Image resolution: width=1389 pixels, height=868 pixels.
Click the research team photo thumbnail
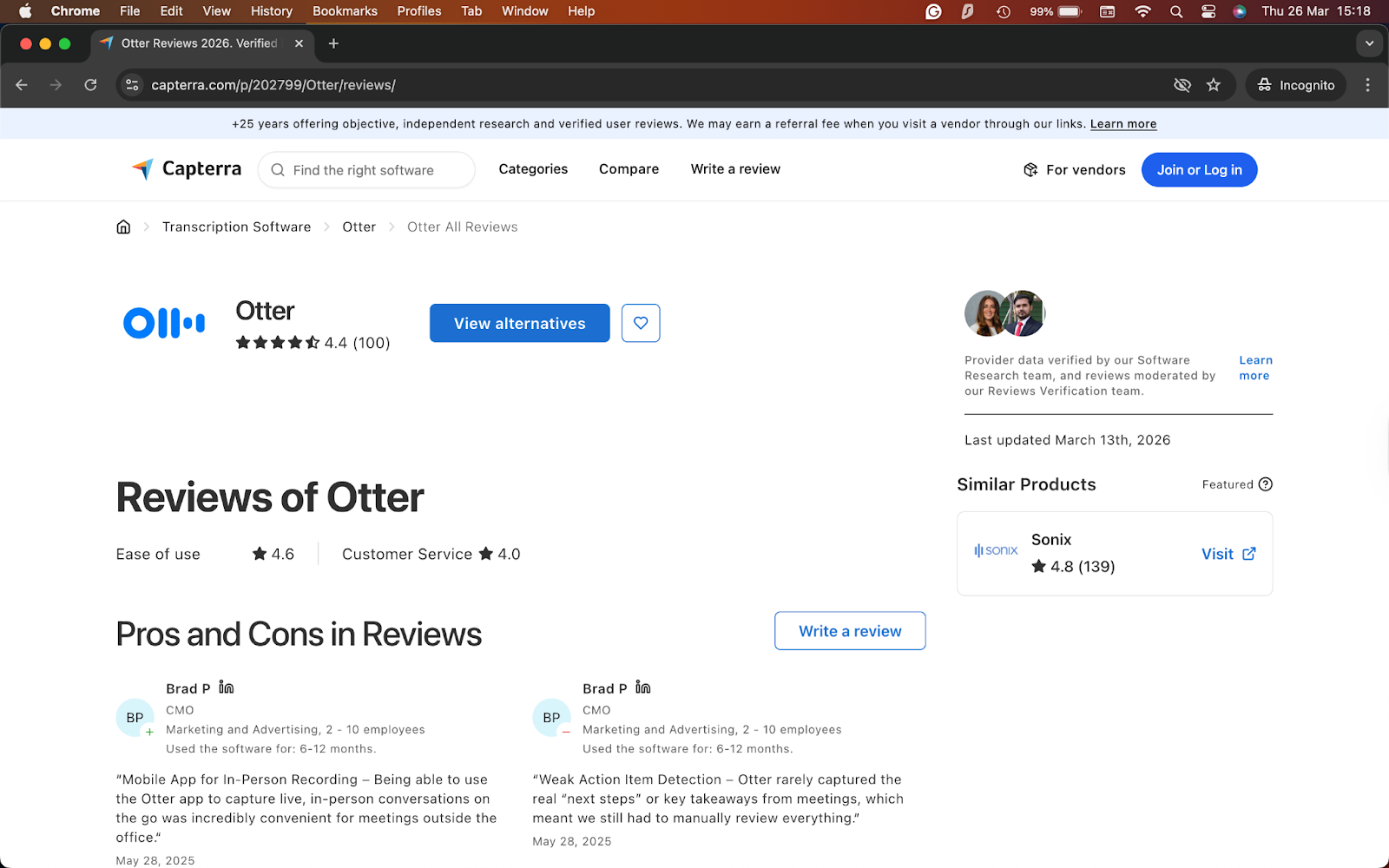coord(1005,313)
